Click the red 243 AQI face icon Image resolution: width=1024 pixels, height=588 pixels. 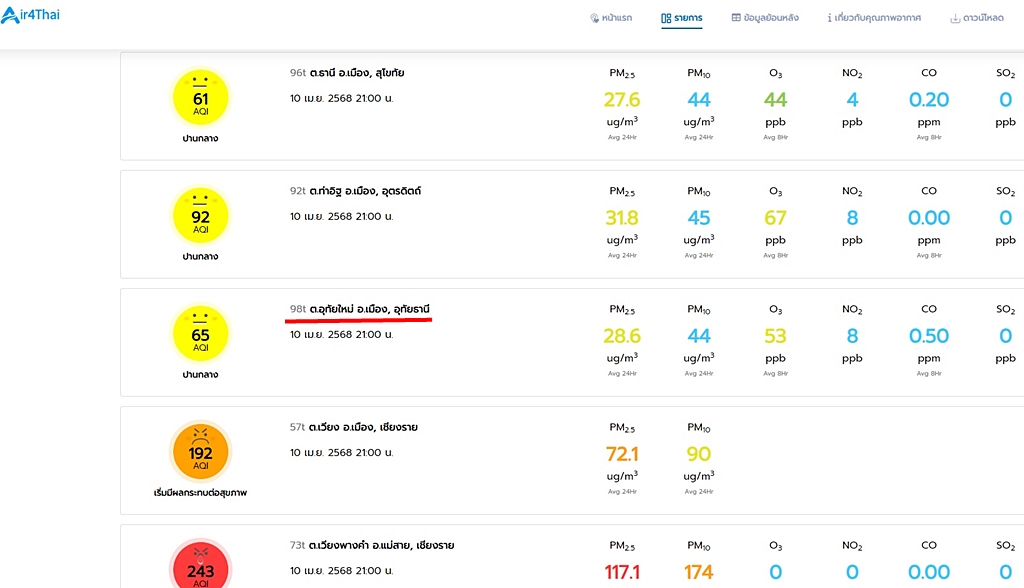(200, 566)
